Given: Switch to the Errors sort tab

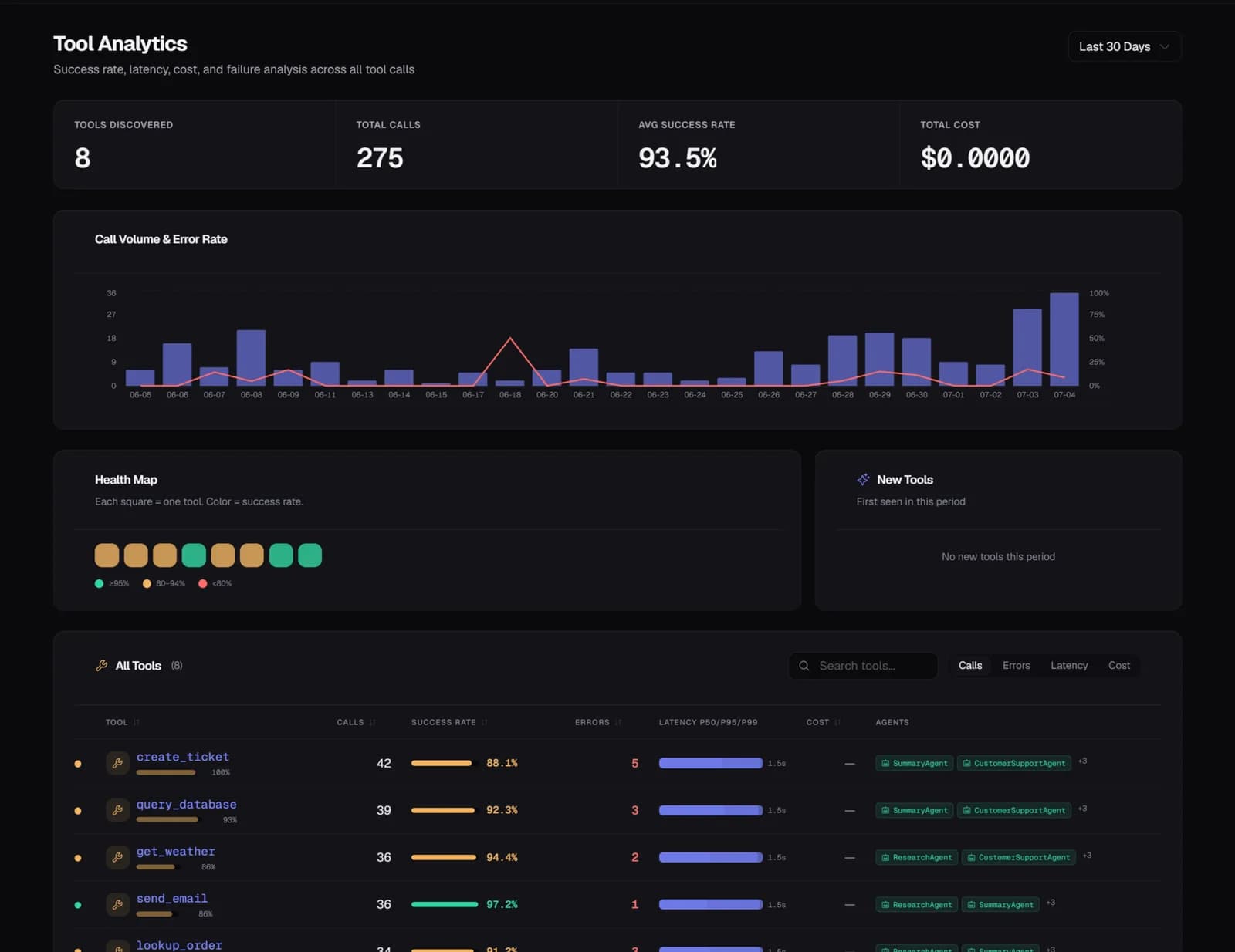Looking at the screenshot, I should tap(1016, 666).
